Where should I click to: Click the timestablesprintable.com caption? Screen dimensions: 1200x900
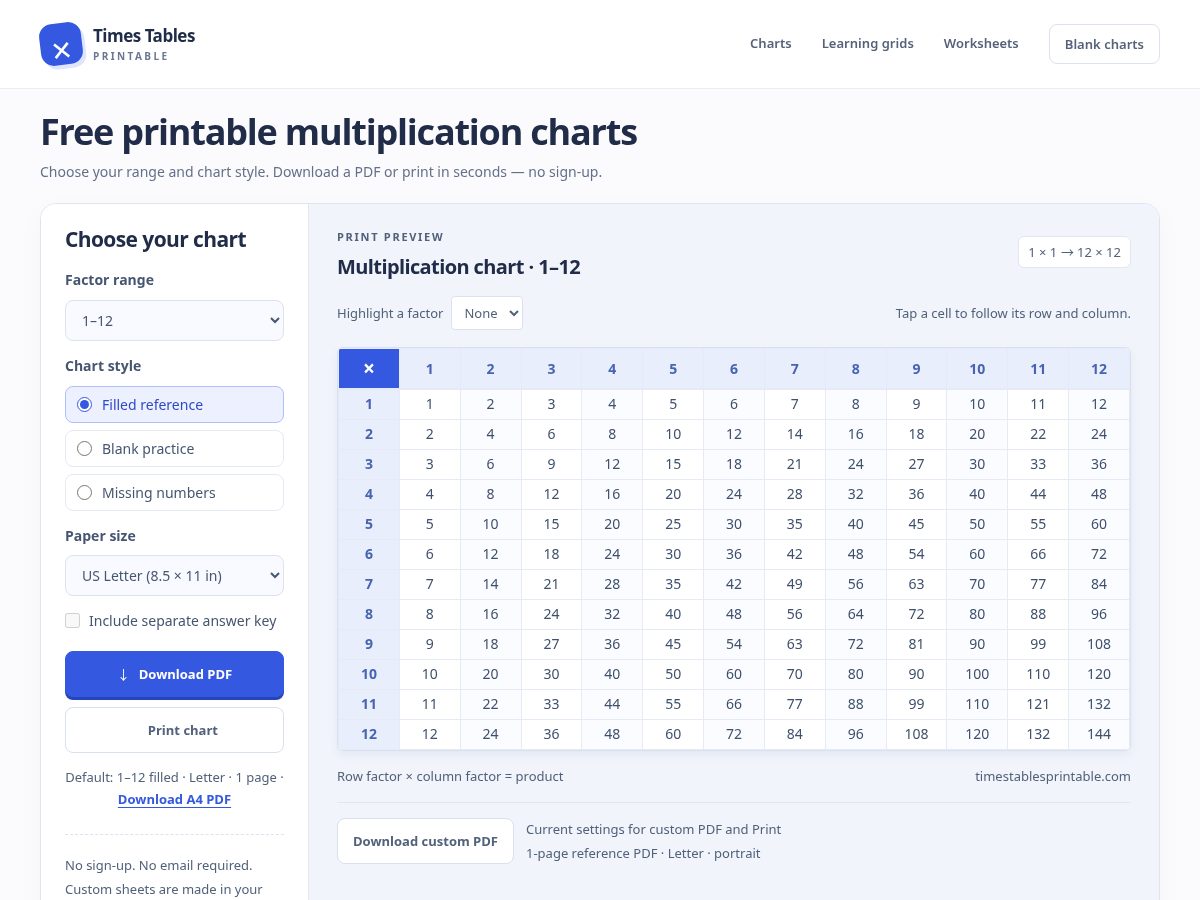pos(1053,776)
